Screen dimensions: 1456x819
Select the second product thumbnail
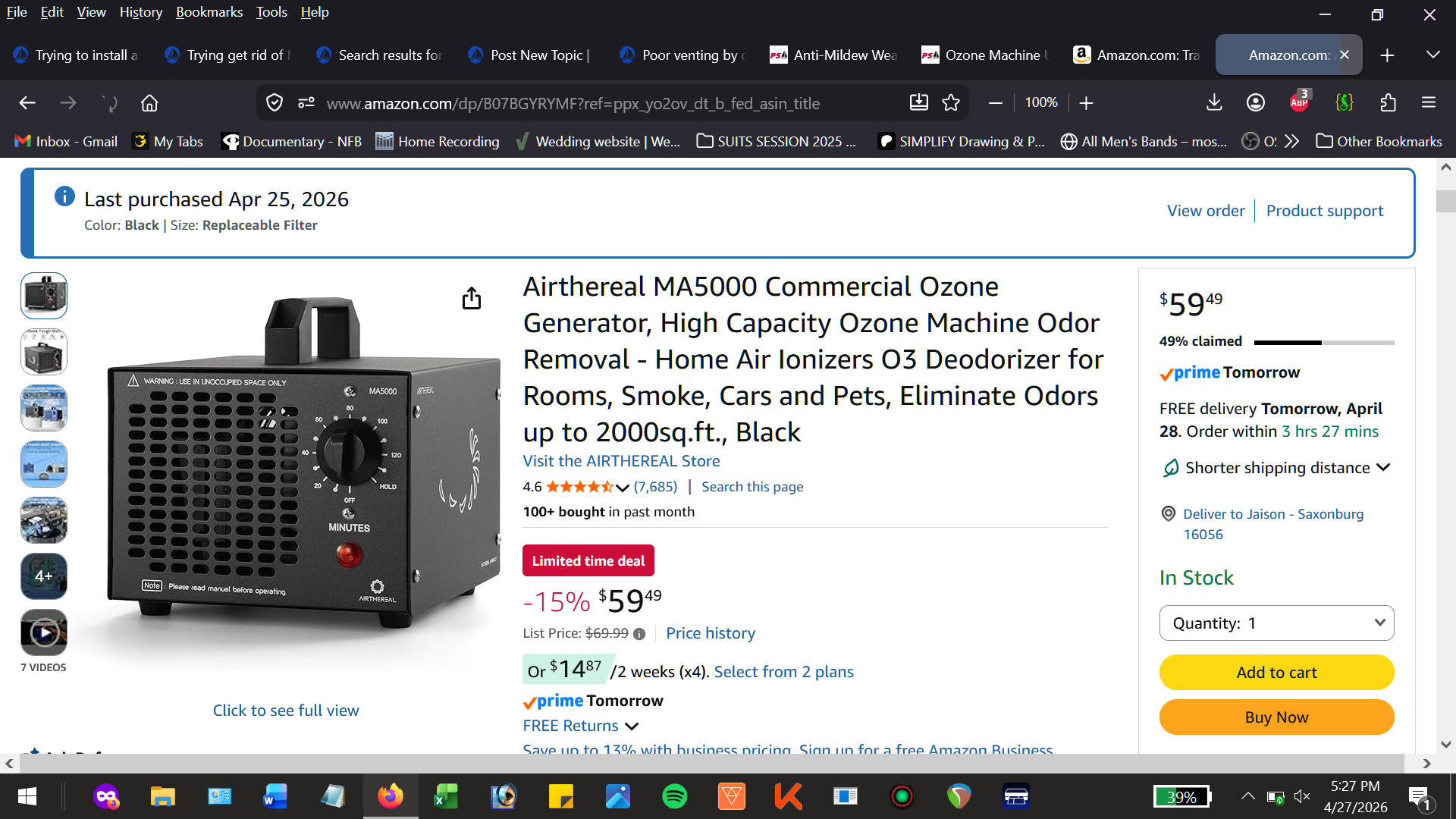click(x=44, y=352)
